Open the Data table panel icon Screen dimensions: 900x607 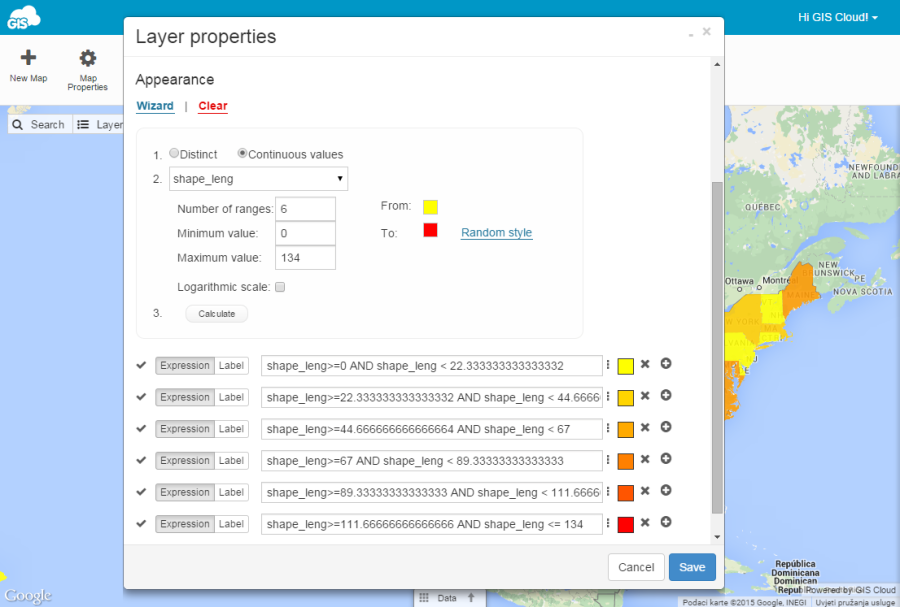424,598
